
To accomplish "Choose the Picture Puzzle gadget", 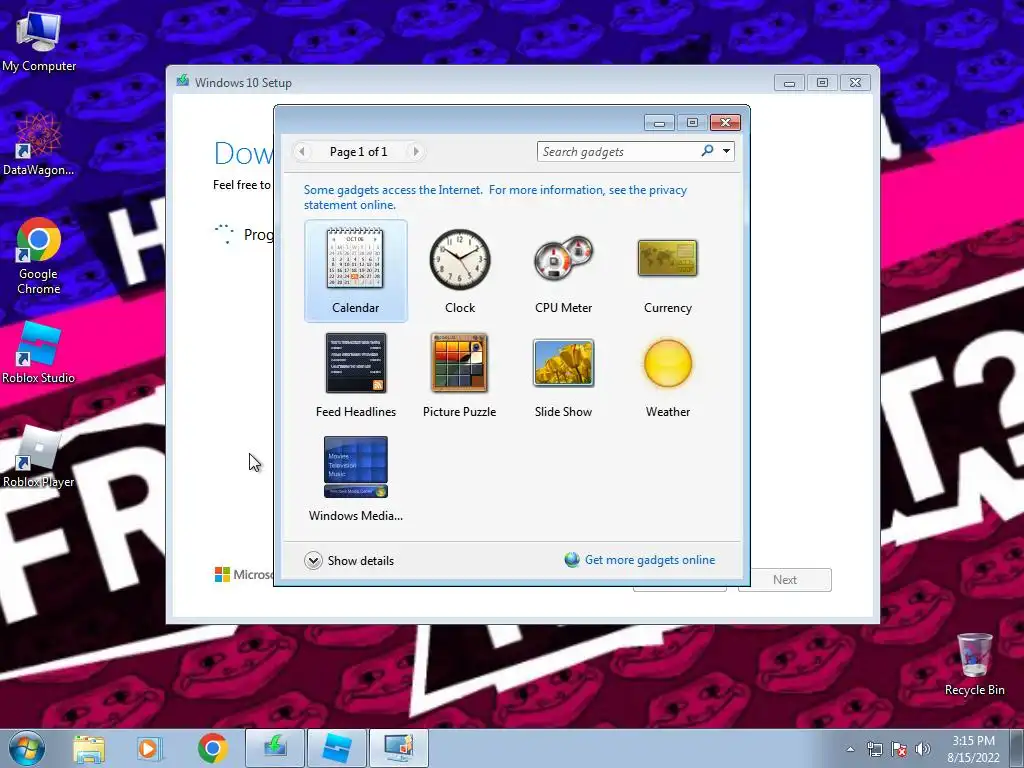I will (x=460, y=375).
